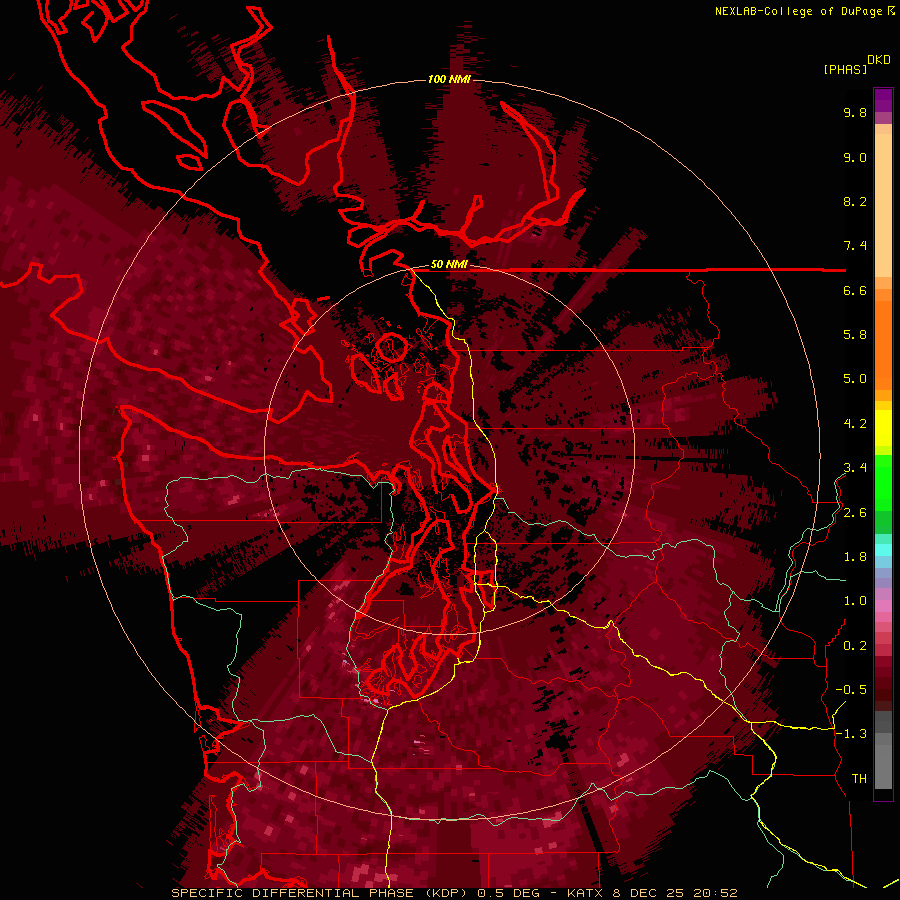This screenshot has width=900, height=900.
Task: Click the DKD legend title
Action: tap(879, 60)
